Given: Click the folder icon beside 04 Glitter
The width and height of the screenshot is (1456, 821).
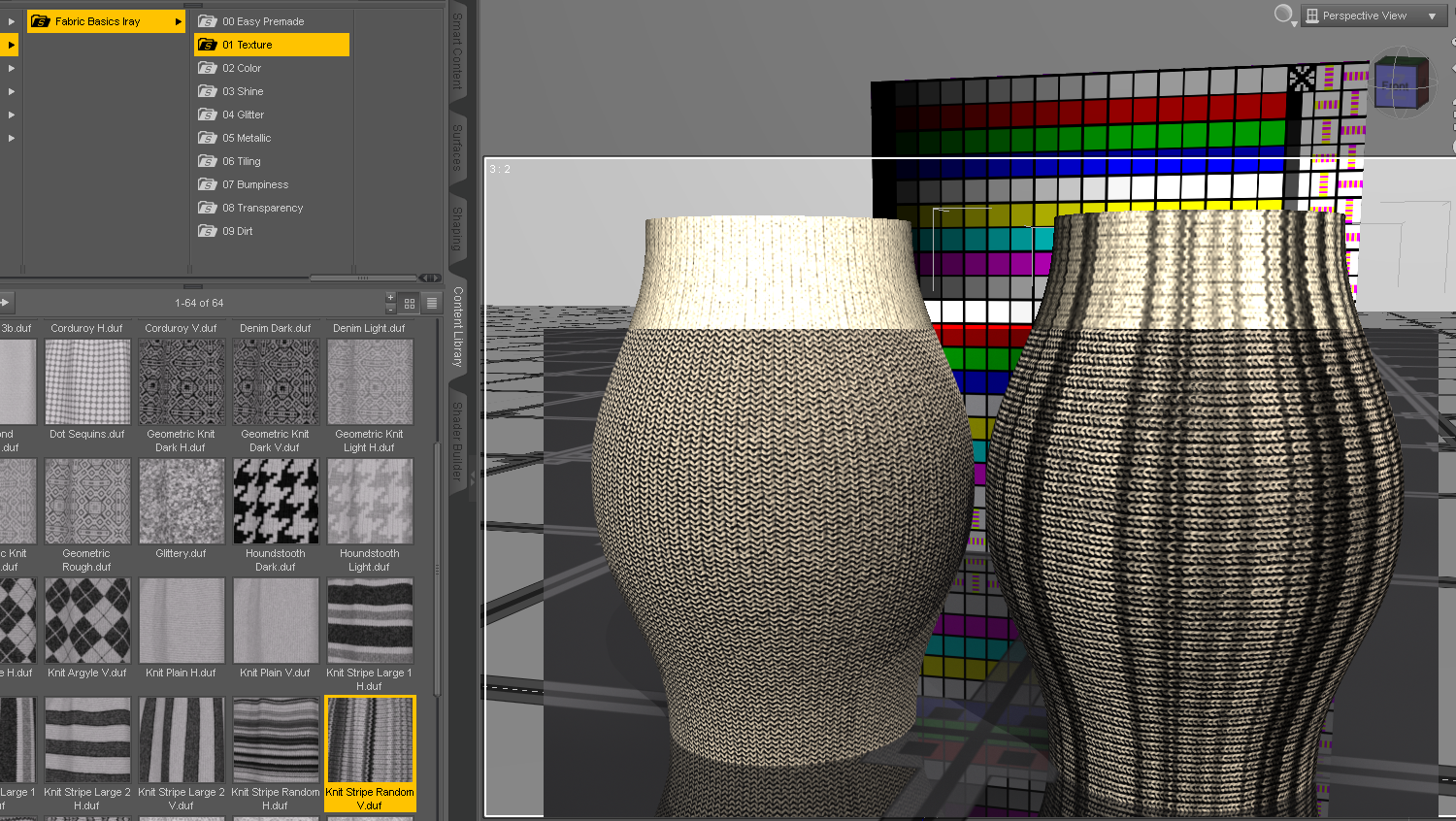Looking at the screenshot, I should coord(208,115).
